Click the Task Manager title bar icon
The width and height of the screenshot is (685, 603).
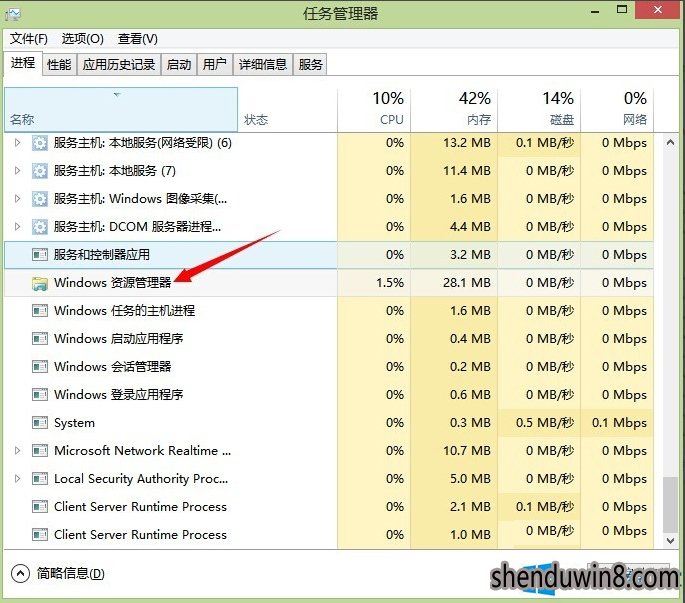pyautogui.click(x=13, y=14)
